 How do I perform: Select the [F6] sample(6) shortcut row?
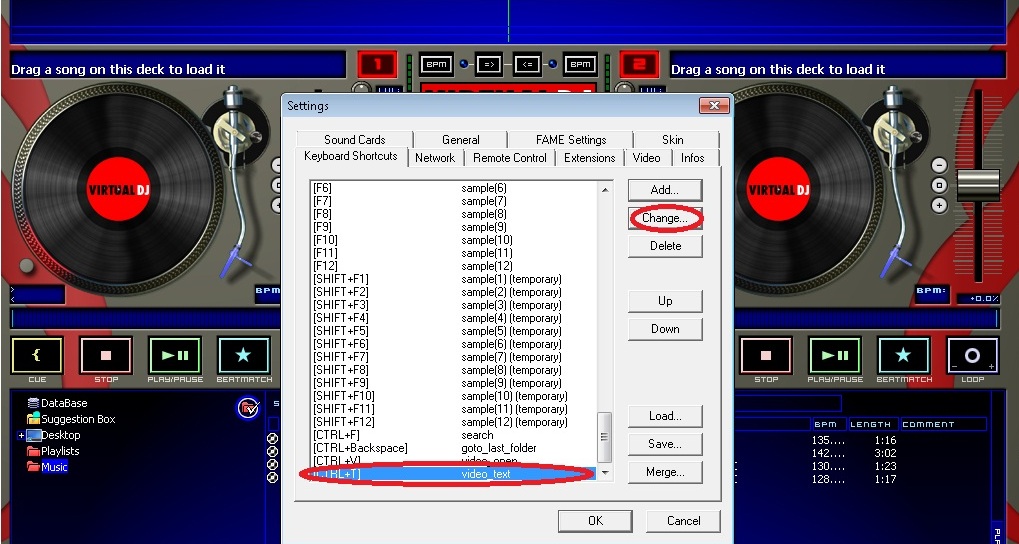click(453, 188)
